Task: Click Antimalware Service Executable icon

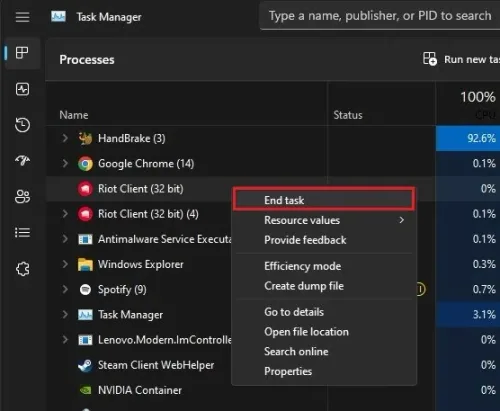Action: [85, 239]
